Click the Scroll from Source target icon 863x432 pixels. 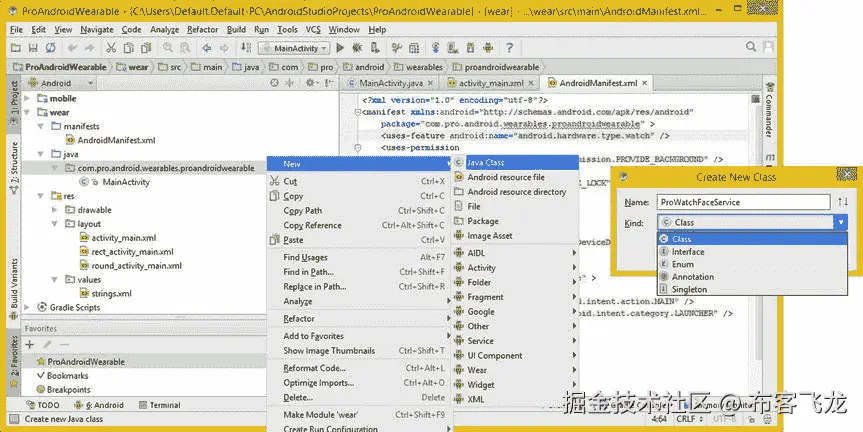click(274, 83)
